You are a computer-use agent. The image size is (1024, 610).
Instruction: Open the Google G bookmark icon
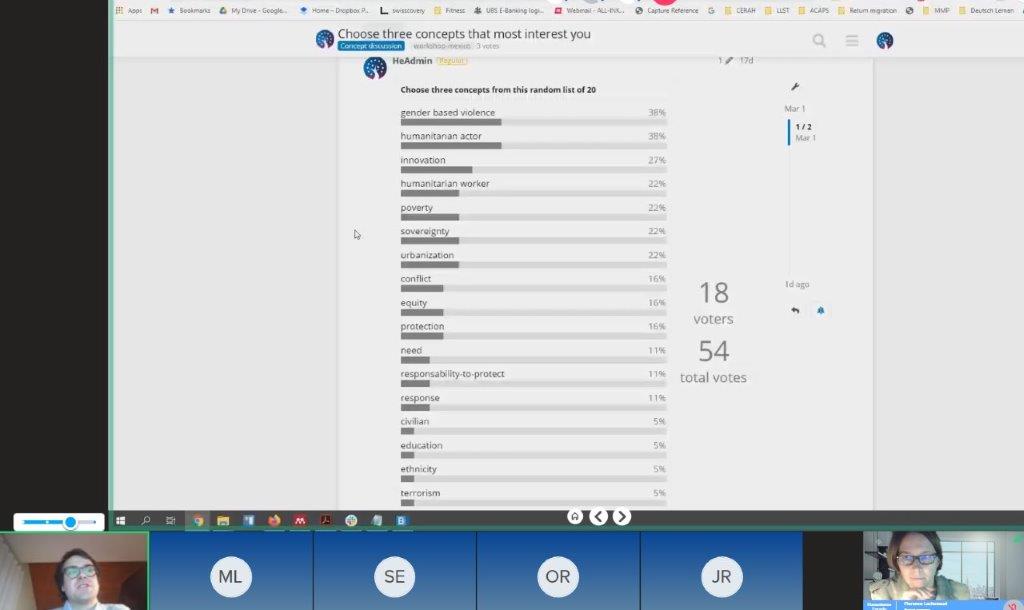click(711, 10)
